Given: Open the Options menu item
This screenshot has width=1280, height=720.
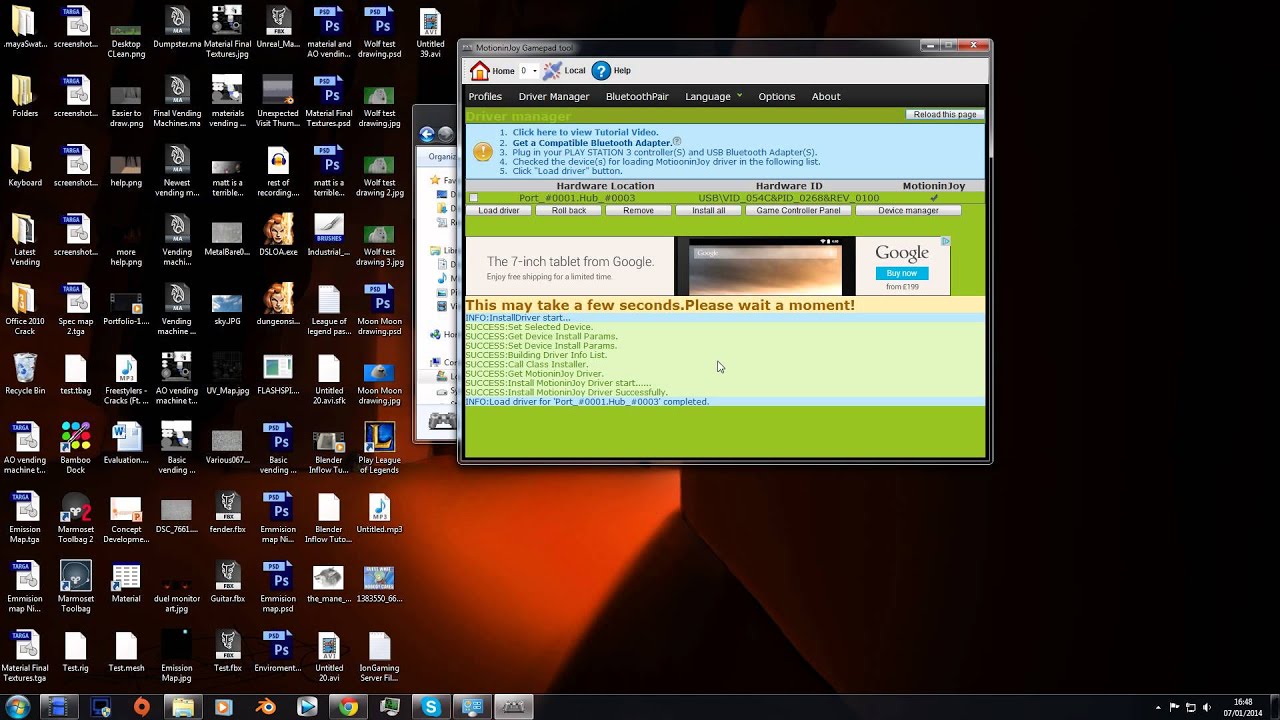Looking at the screenshot, I should click(776, 96).
